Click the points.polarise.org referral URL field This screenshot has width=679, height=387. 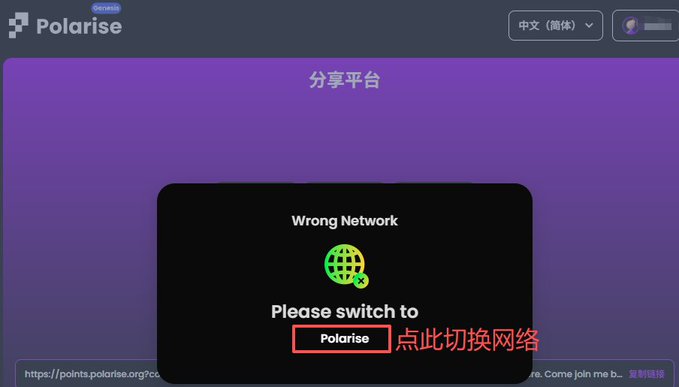click(x=345, y=373)
